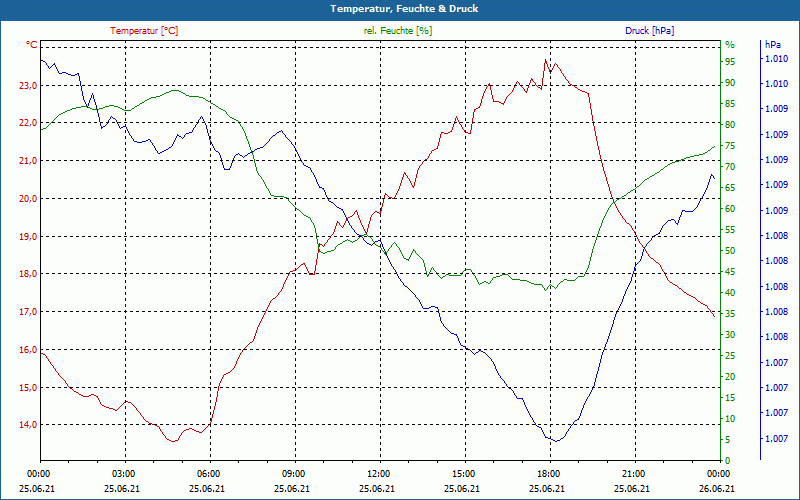The image size is (800, 500).
Task: Click the '17,0' temperature axis tick
Action: 28,312
